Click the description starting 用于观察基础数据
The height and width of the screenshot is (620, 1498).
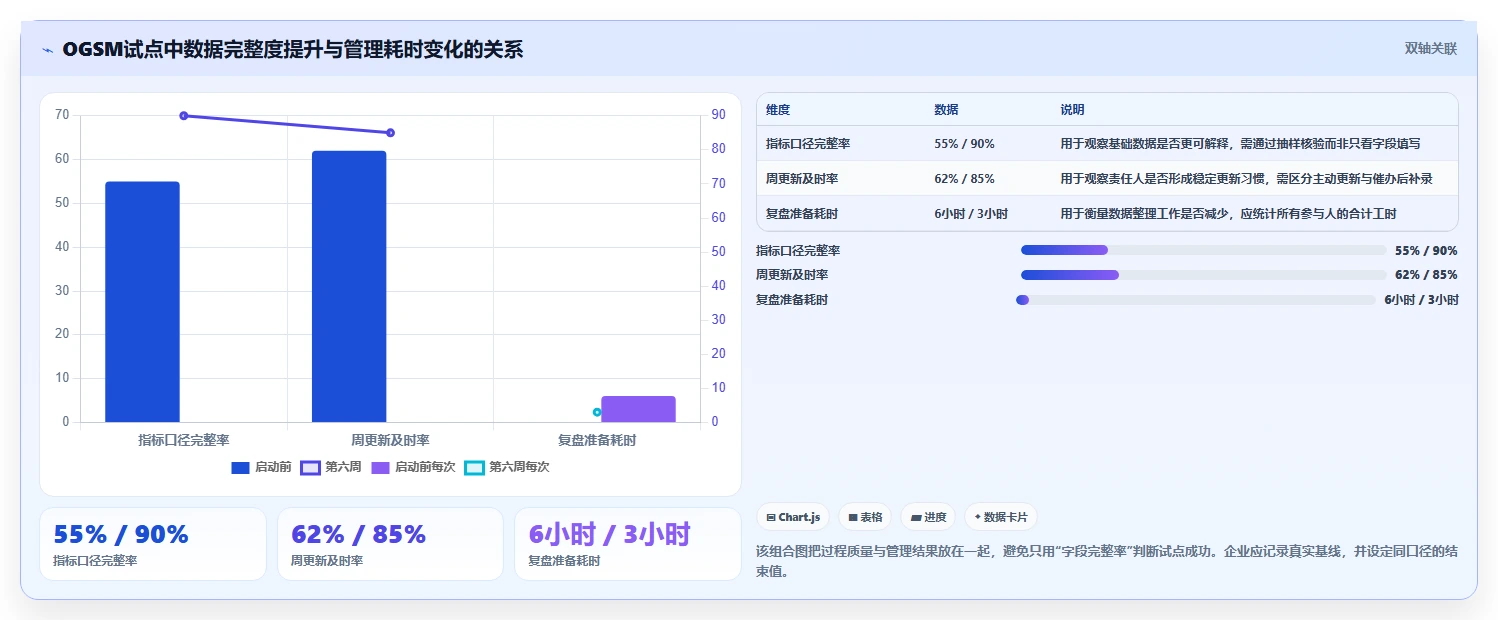tap(1240, 144)
